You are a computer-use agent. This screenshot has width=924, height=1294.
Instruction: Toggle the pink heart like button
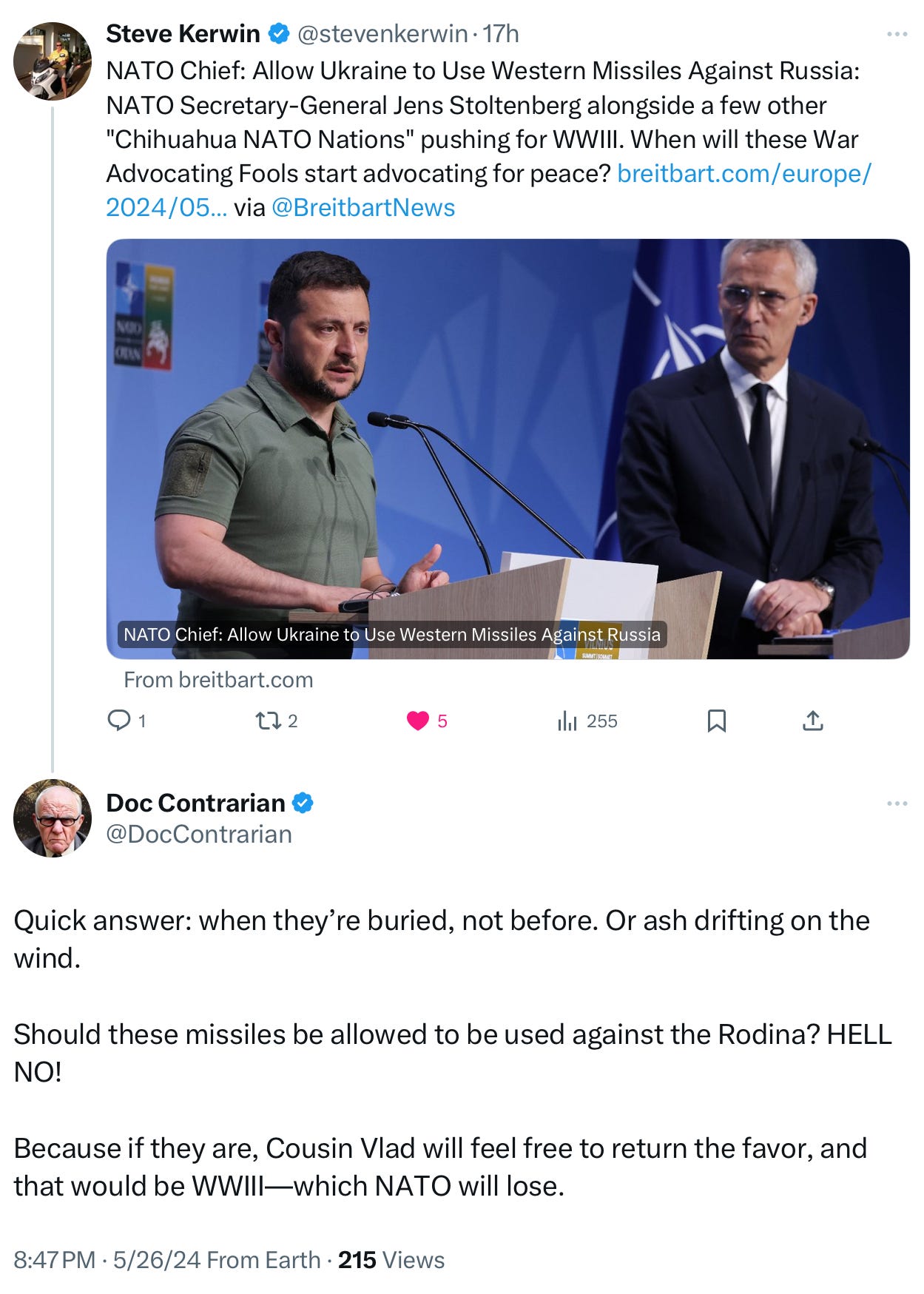(418, 721)
